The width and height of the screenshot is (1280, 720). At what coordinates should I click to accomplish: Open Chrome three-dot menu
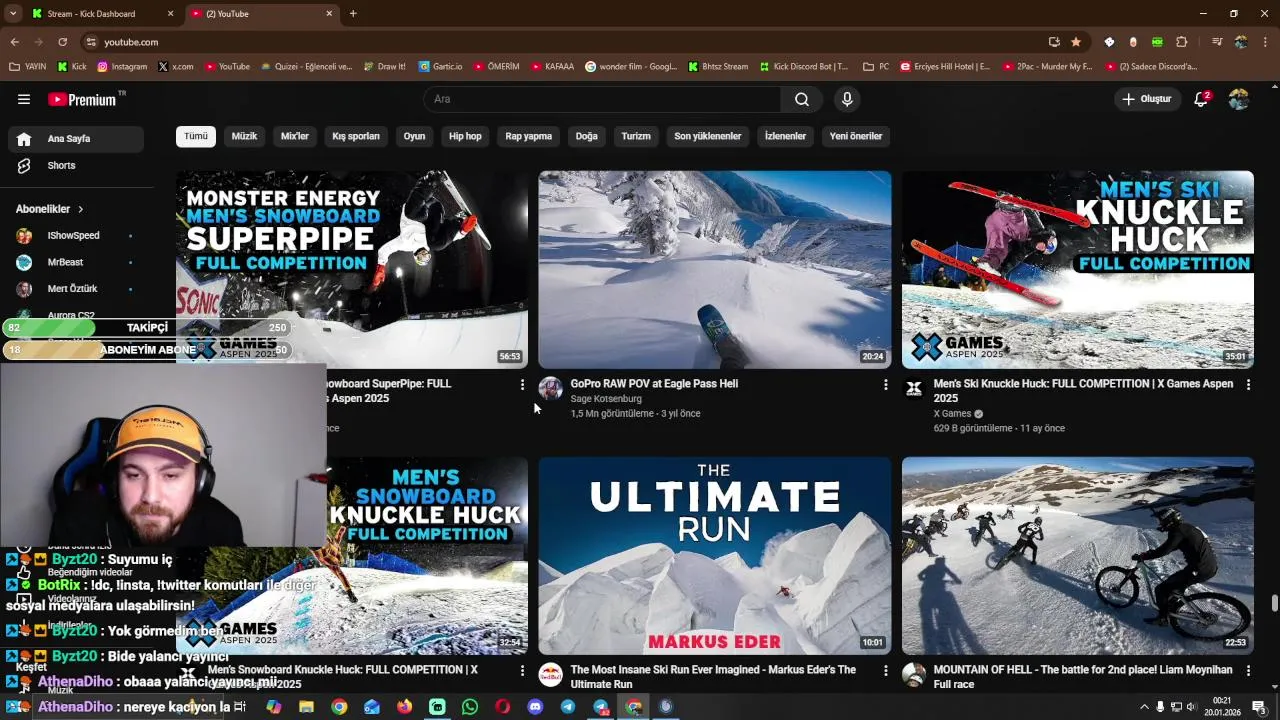(x=1266, y=42)
